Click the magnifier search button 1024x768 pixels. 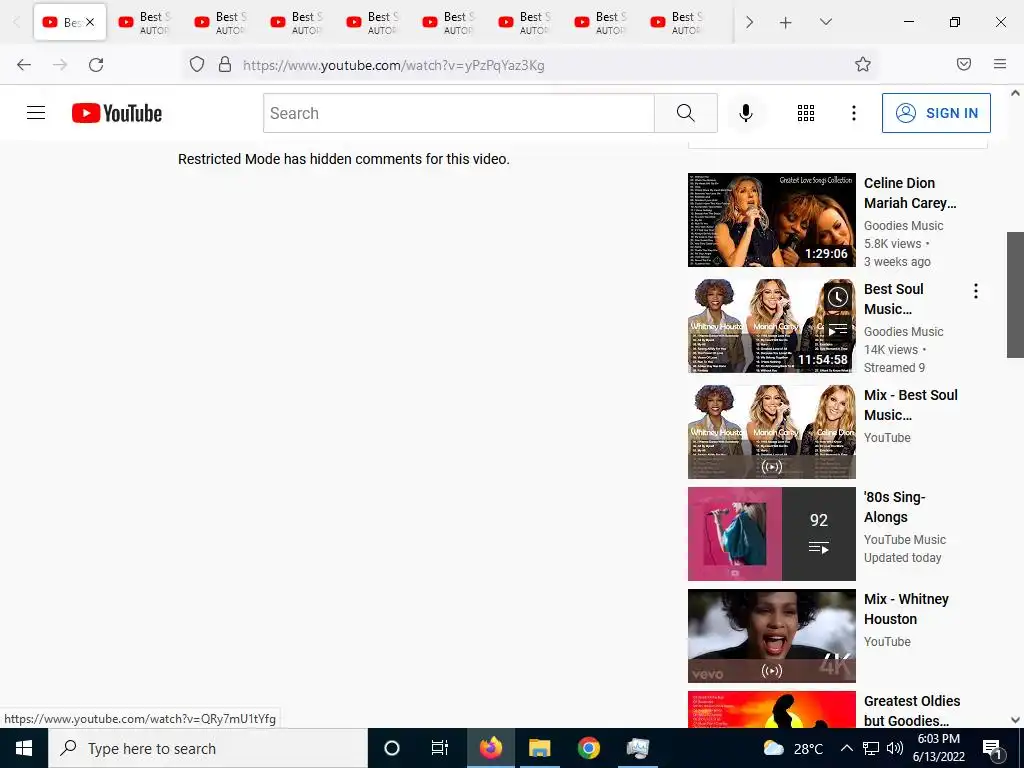686,113
